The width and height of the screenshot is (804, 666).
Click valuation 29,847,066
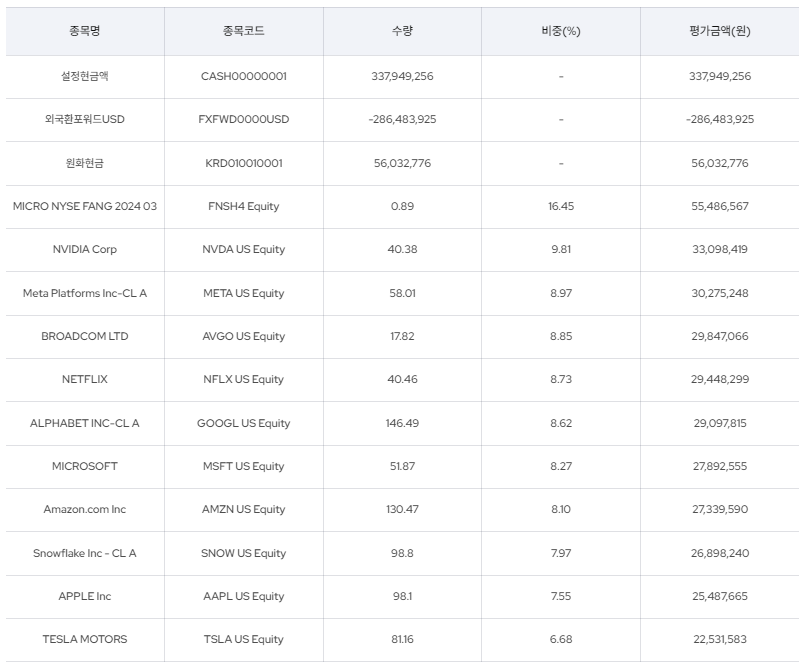point(720,336)
